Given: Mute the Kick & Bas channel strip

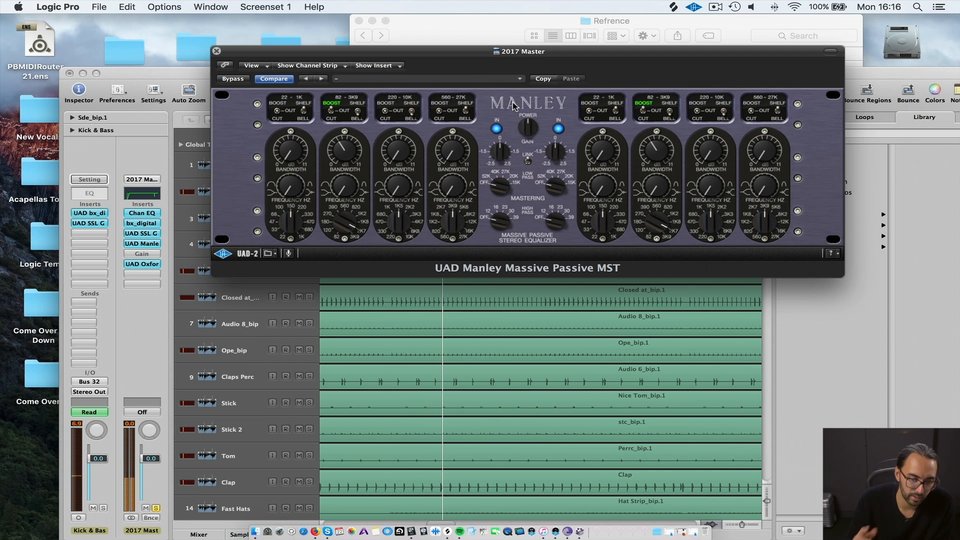Looking at the screenshot, I should [x=93, y=508].
